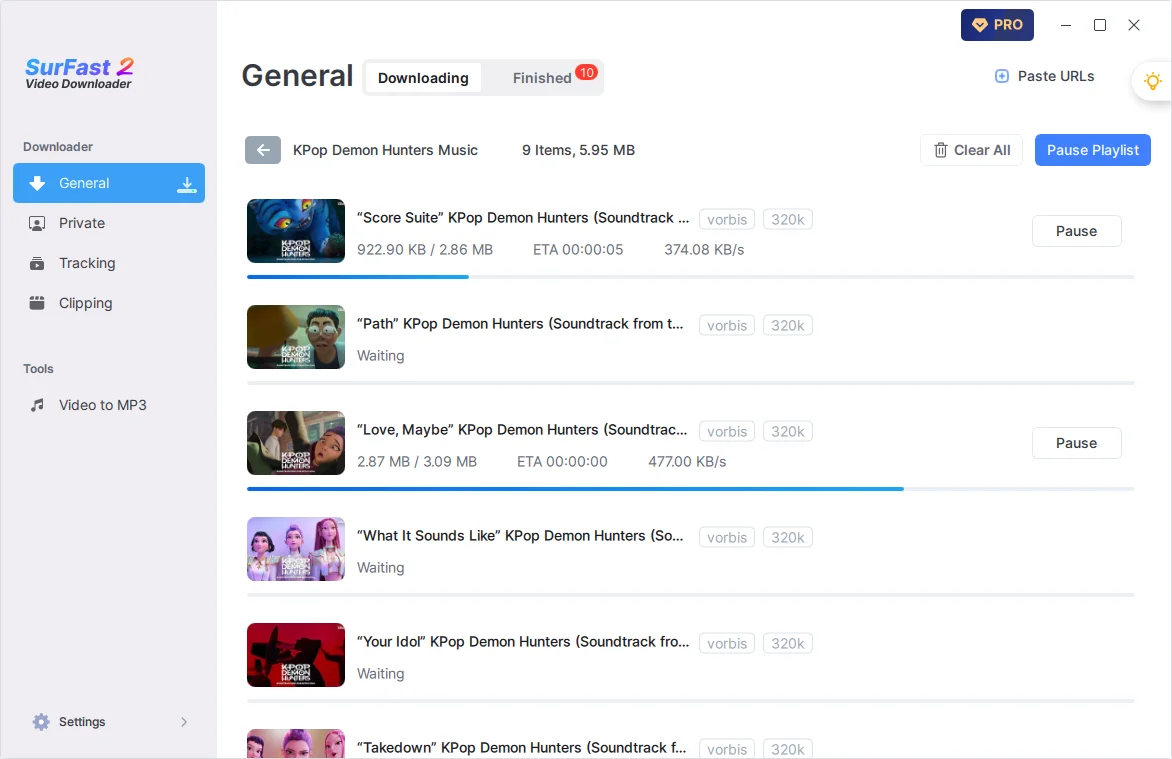Click the red 10 badge on Finished
The width and height of the screenshot is (1172, 759).
586,73
